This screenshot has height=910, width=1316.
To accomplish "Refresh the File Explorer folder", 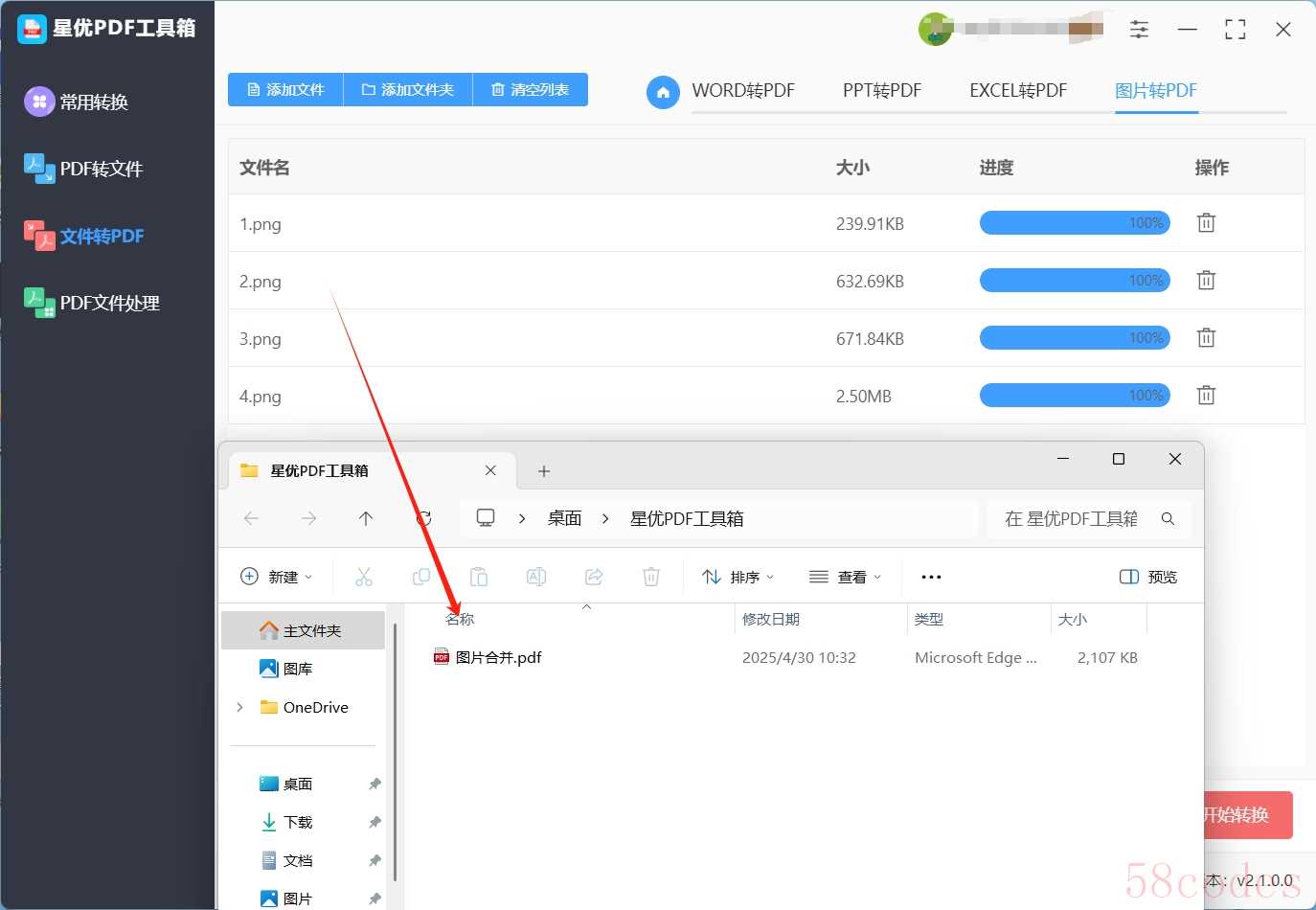I will click(x=423, y=518).
